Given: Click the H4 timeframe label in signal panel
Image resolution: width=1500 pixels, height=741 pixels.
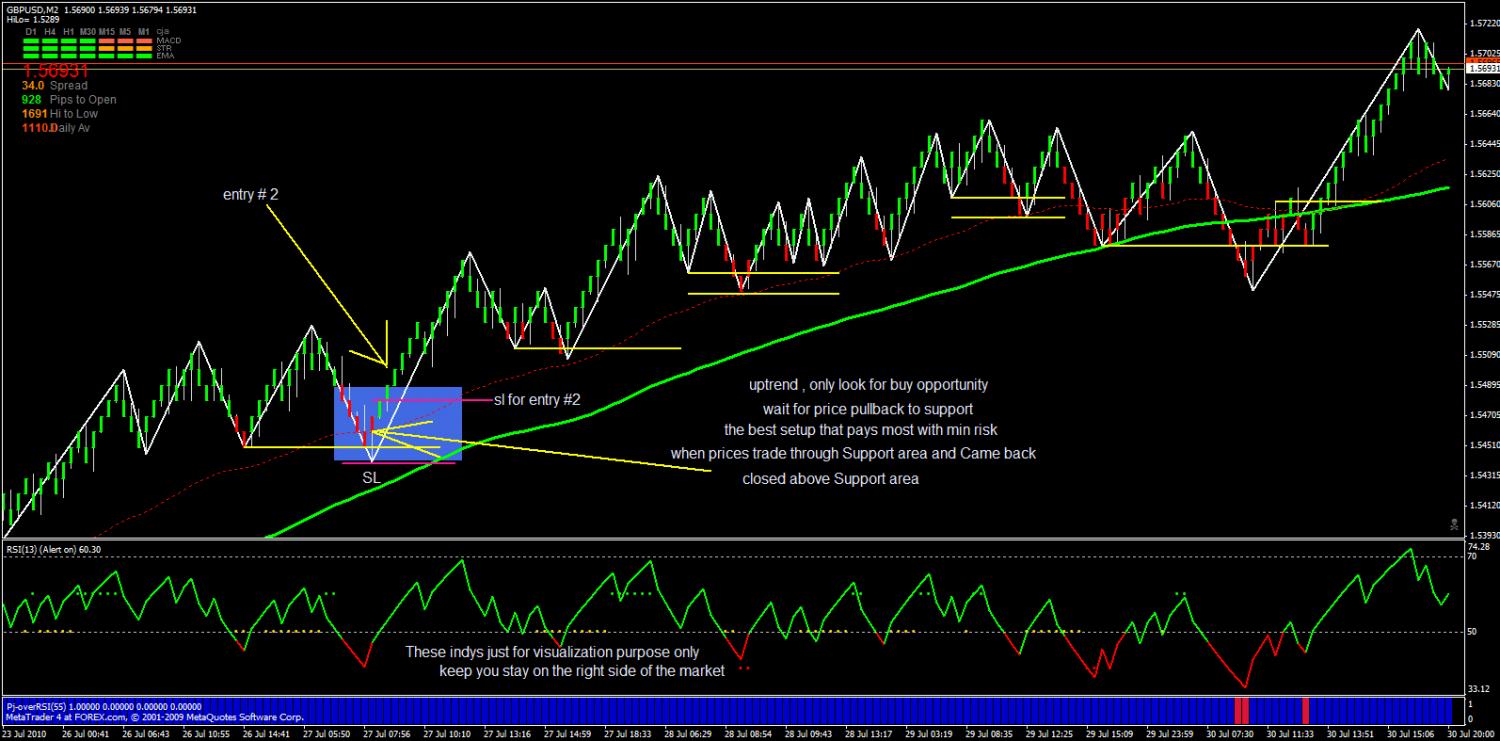Looking at the screenshot, I should [50, 32].
